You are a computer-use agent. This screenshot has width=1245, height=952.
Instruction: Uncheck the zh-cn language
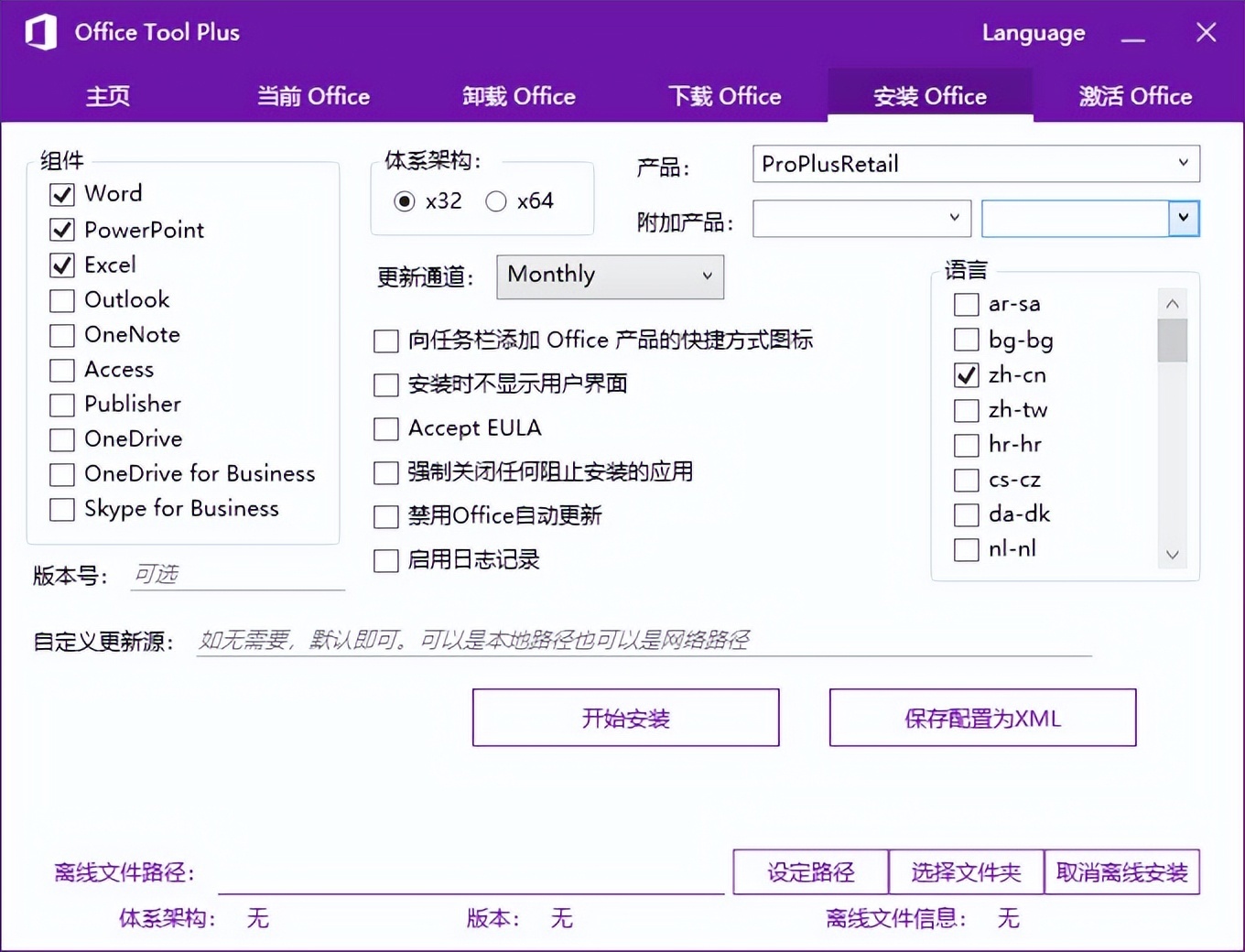[x=966, y=375]
